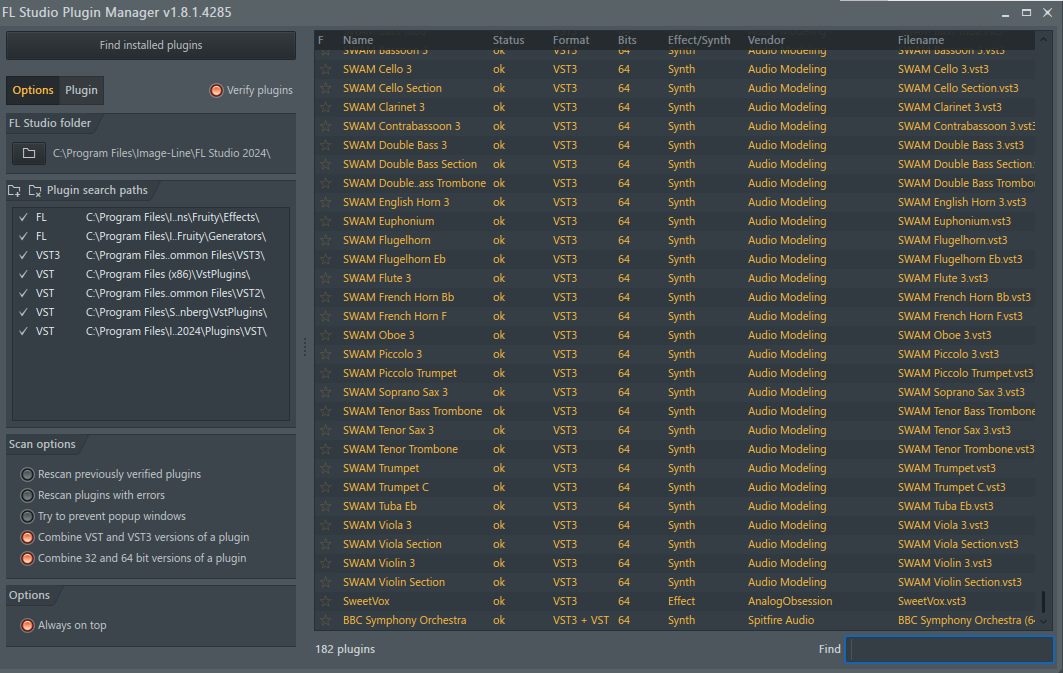
Task: Enable Rescan plugins with errors
Action: click(x=27, y=495)
